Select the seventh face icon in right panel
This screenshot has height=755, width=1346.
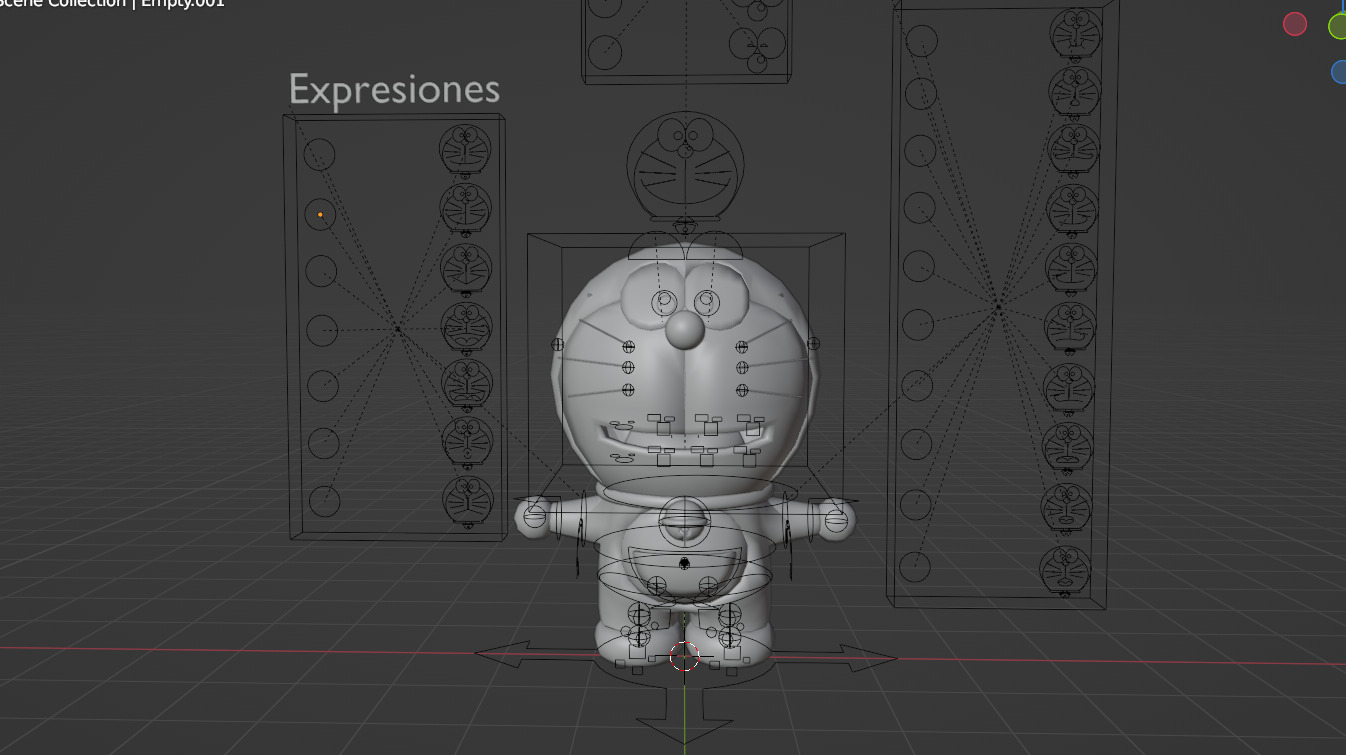click(x=1070, y=388)
